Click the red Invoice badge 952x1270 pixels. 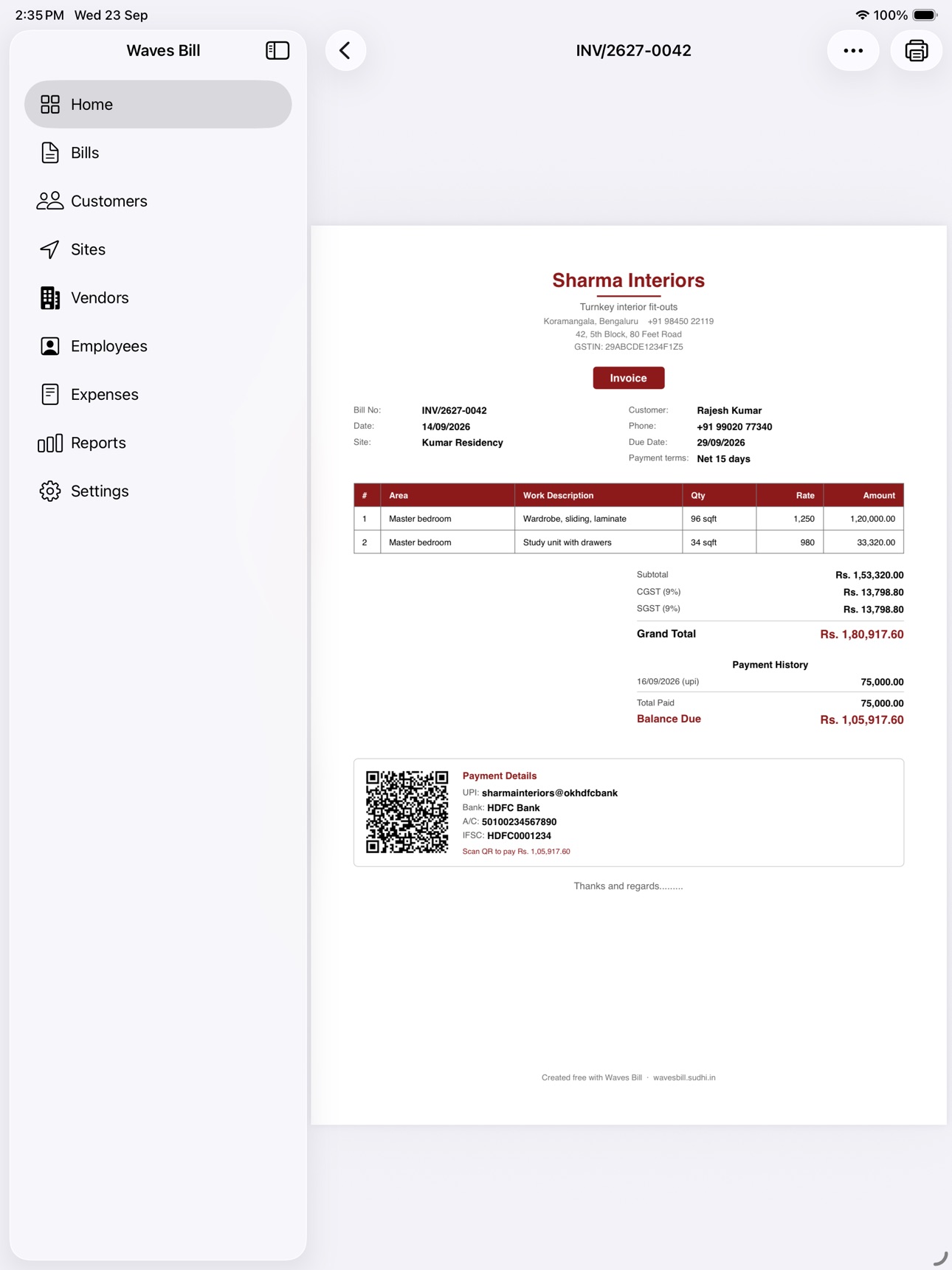click(628, 378)
